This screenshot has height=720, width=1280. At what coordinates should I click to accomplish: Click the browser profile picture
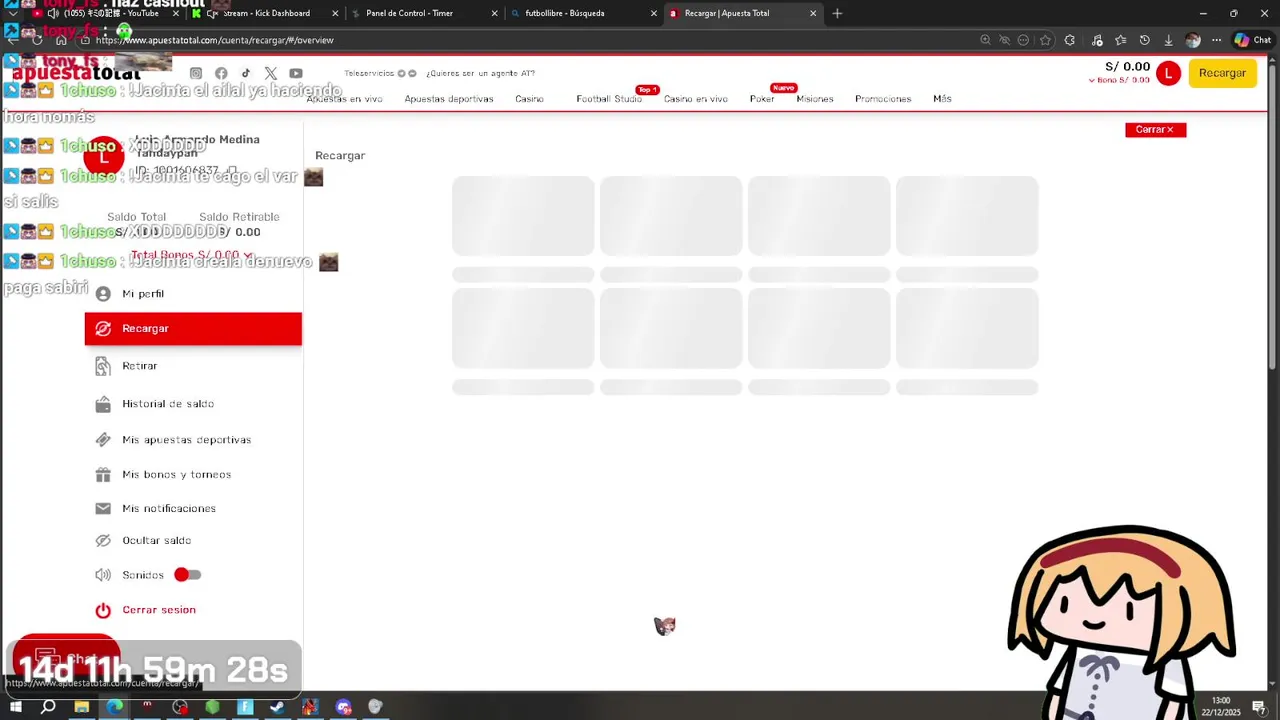[1192, 40]
